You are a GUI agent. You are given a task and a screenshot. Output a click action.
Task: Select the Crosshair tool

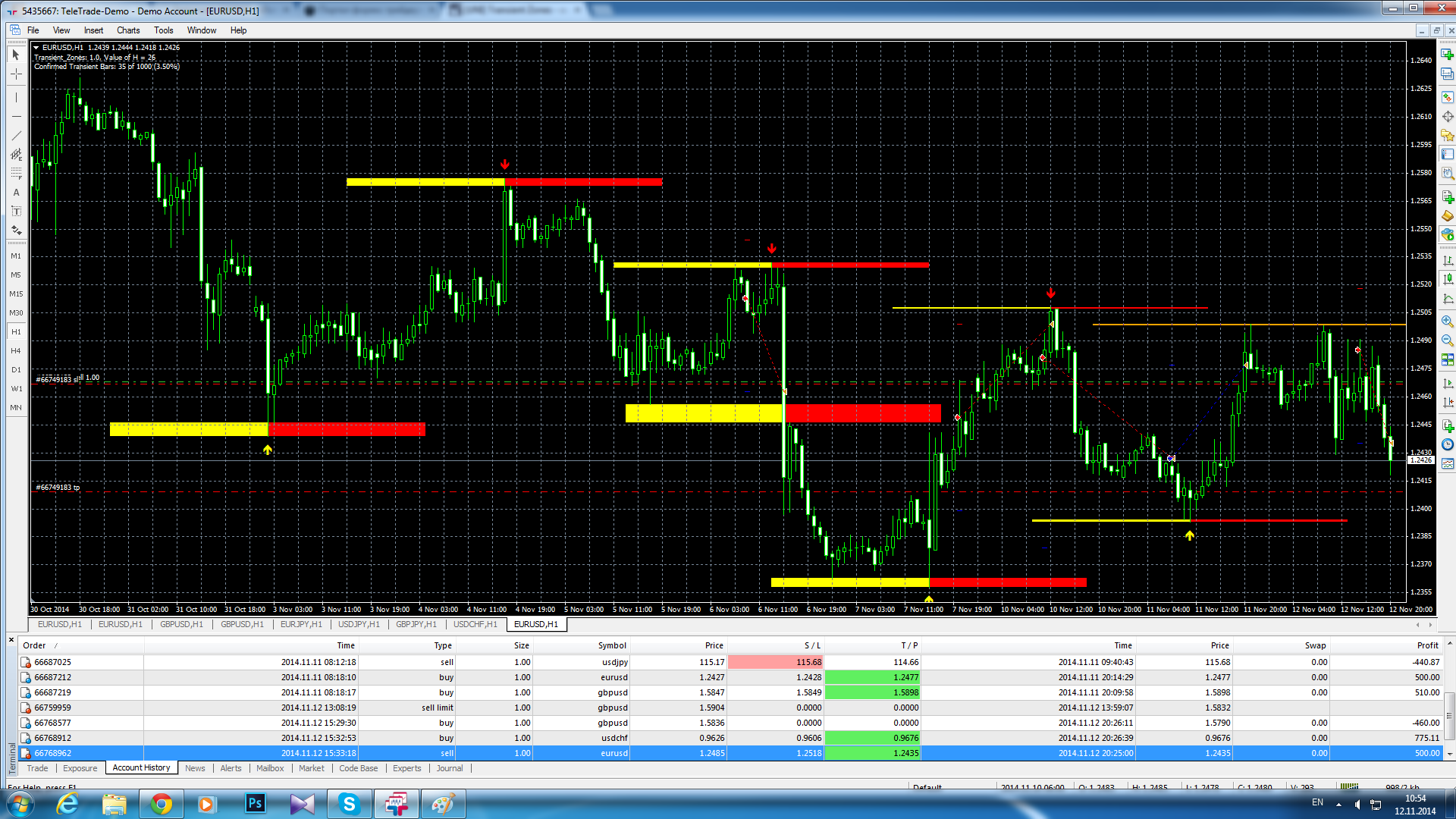tap(16, 74)
